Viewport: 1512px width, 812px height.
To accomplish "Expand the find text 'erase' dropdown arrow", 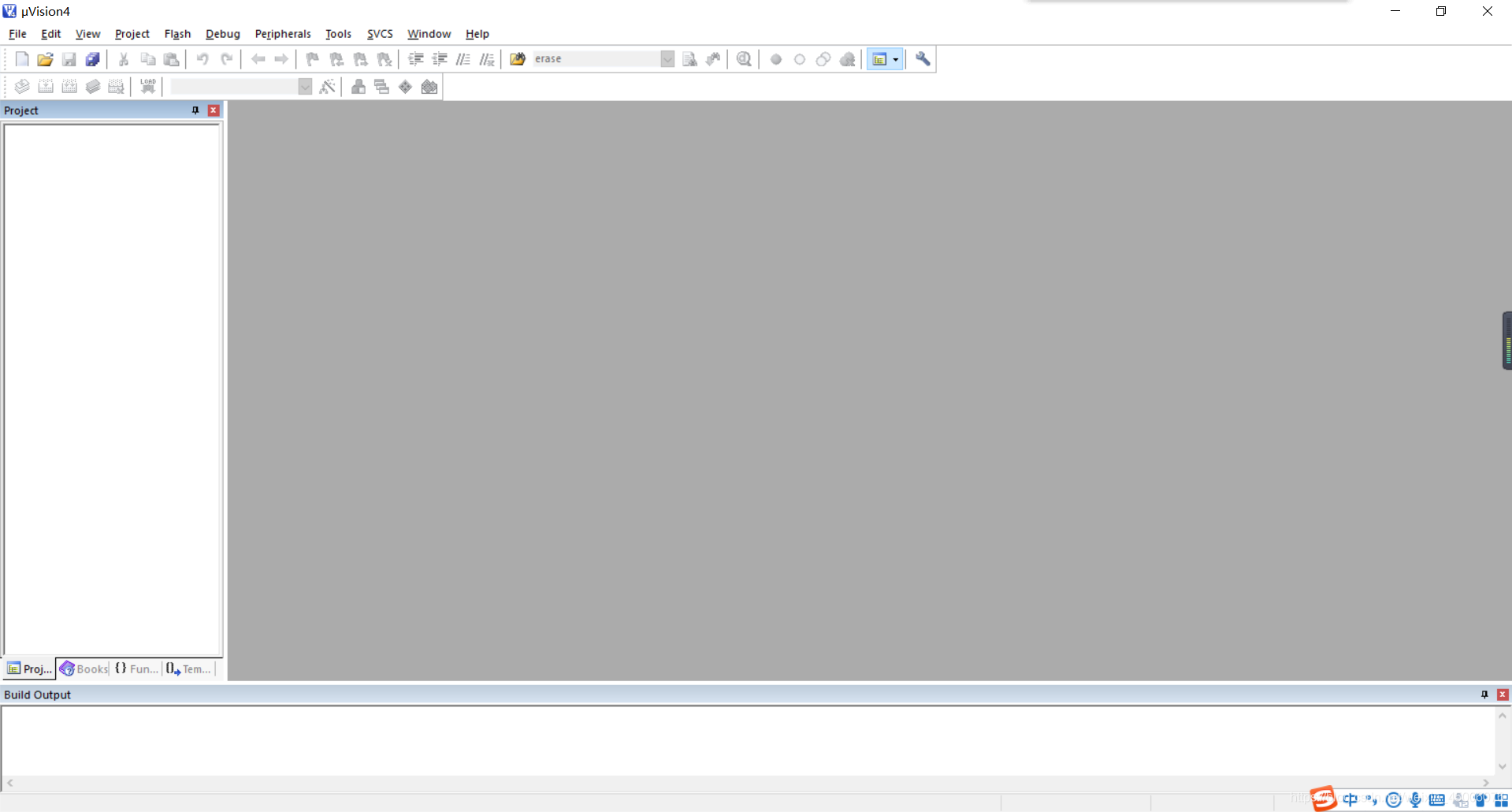I will click(x=667, y=59).
